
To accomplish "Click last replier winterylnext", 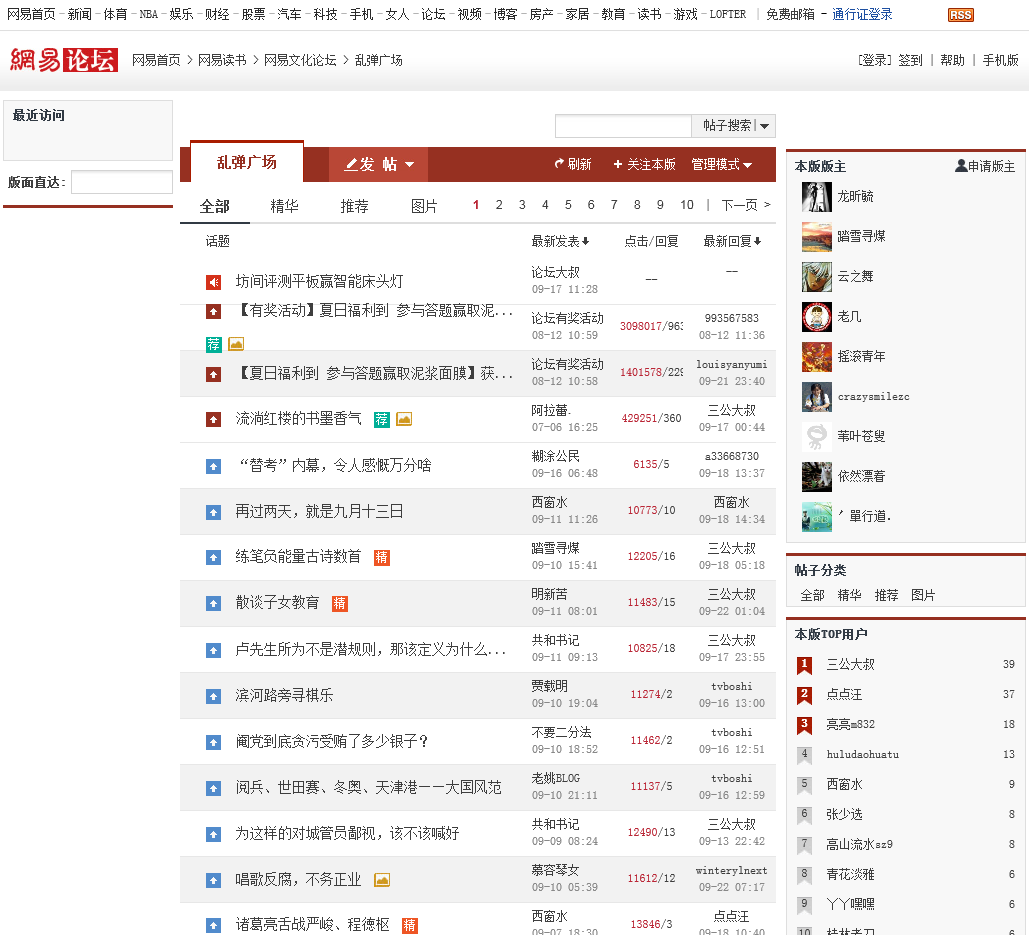I will pos(731,871).
